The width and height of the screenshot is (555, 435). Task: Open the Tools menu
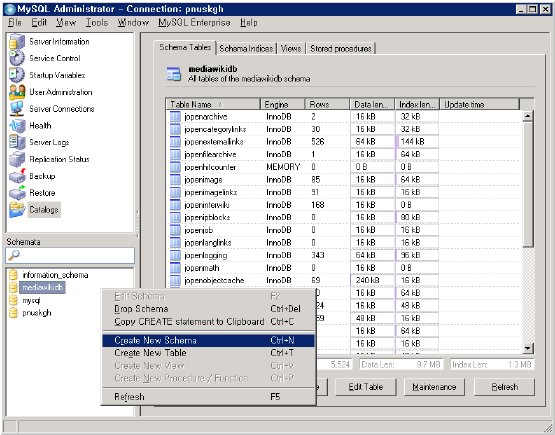97,23
